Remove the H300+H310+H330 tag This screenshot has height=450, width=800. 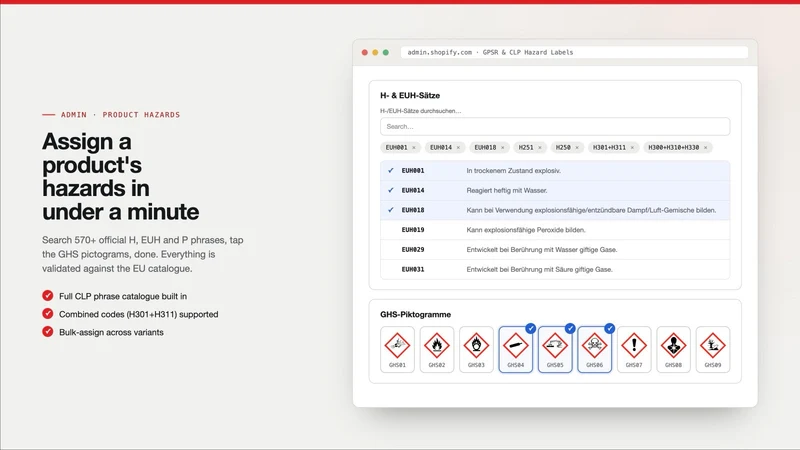[706, 147]
